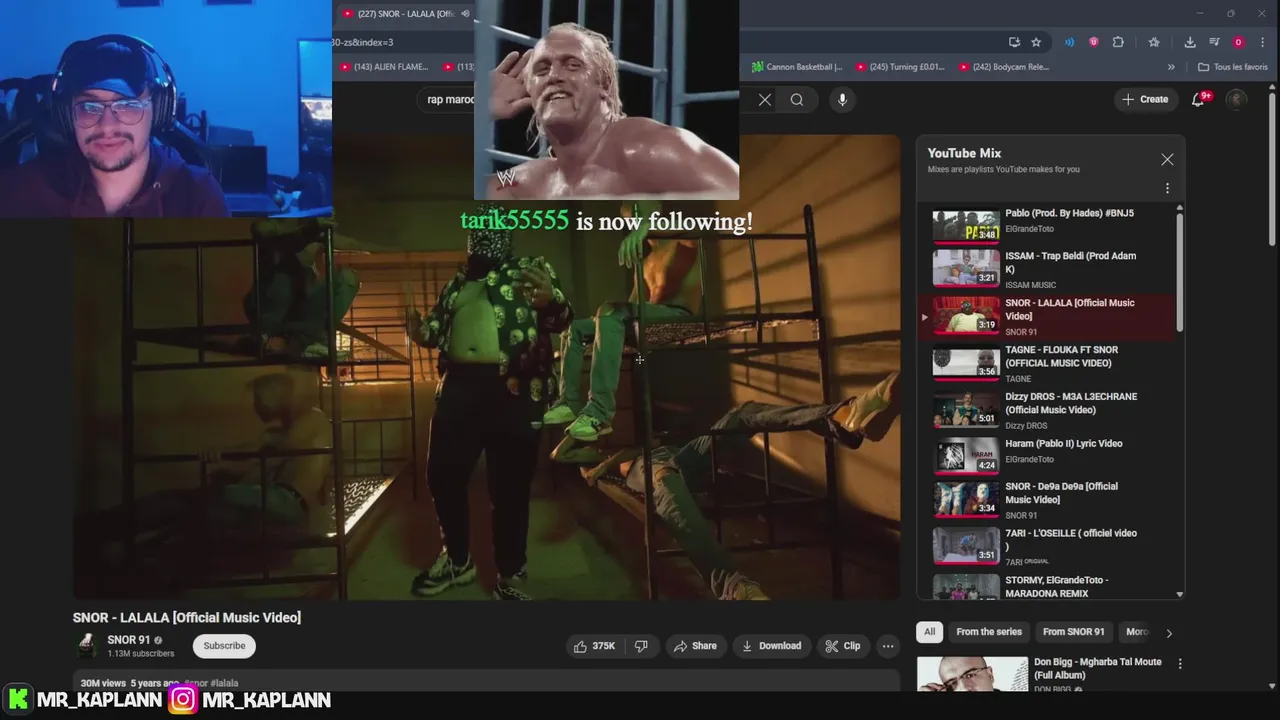Open more actions ellipsis under video

(888, 646)
